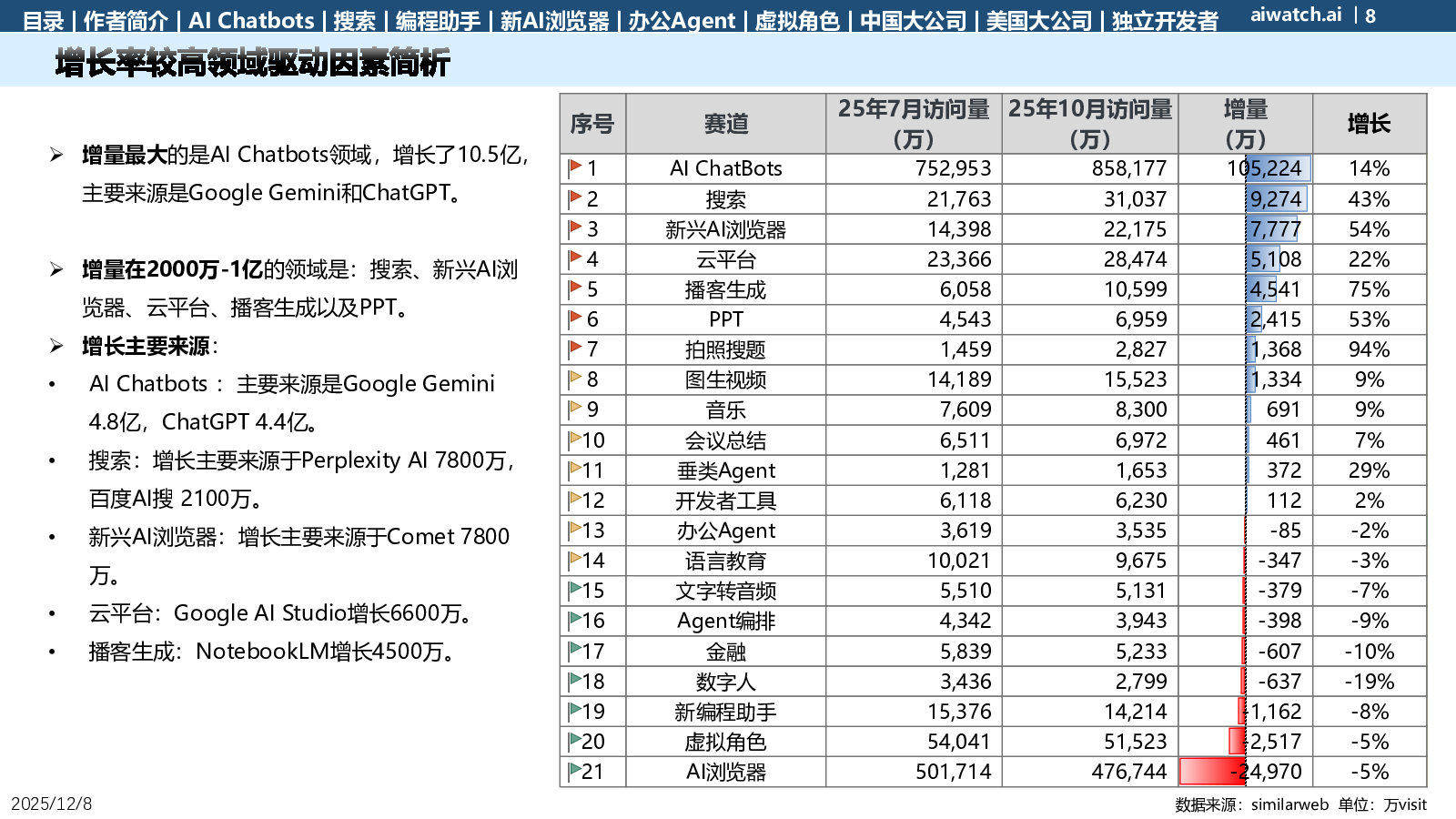
Task: Select 独立开发者 in the top navigation
Action: (1165, 20)
